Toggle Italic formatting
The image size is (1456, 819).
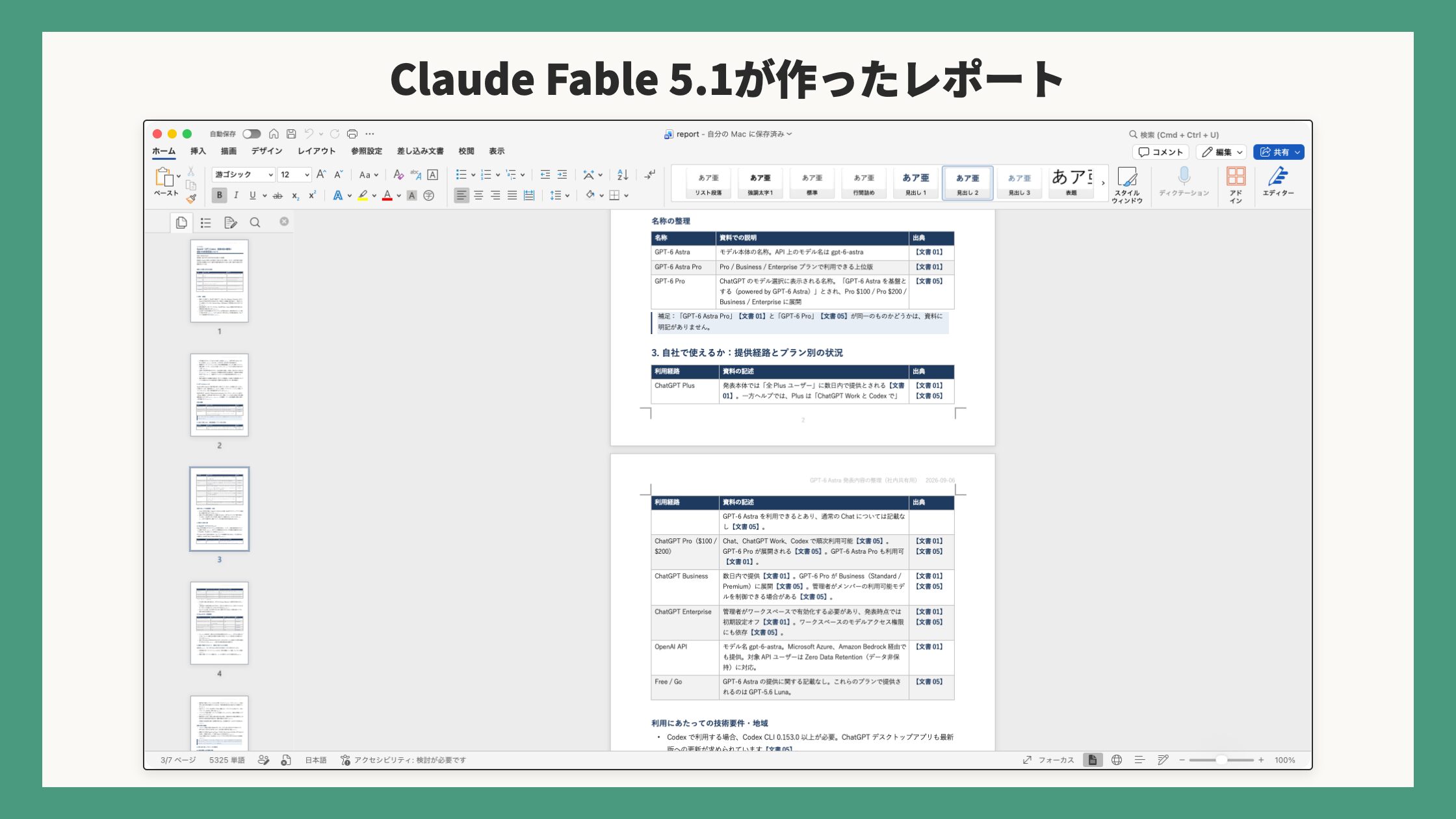[x=236, y=195]
